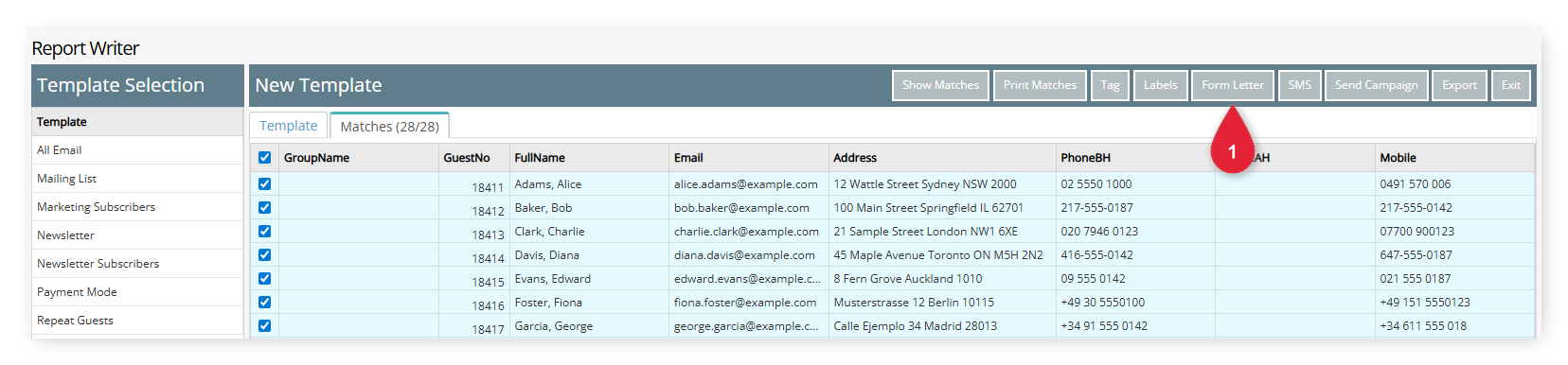Click the Send Campaign button

pos(1376,85)
